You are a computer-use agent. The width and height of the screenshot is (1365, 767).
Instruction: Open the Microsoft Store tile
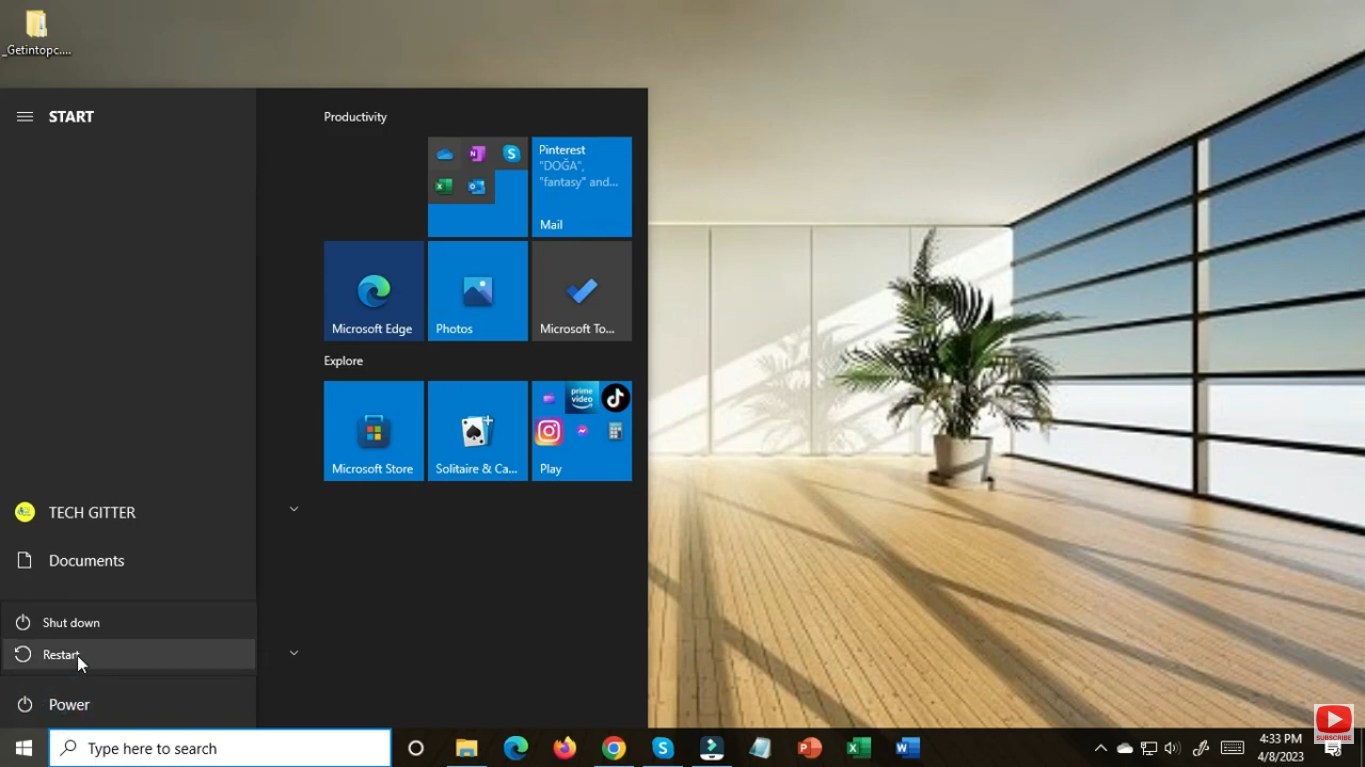[x=373, y=430]
